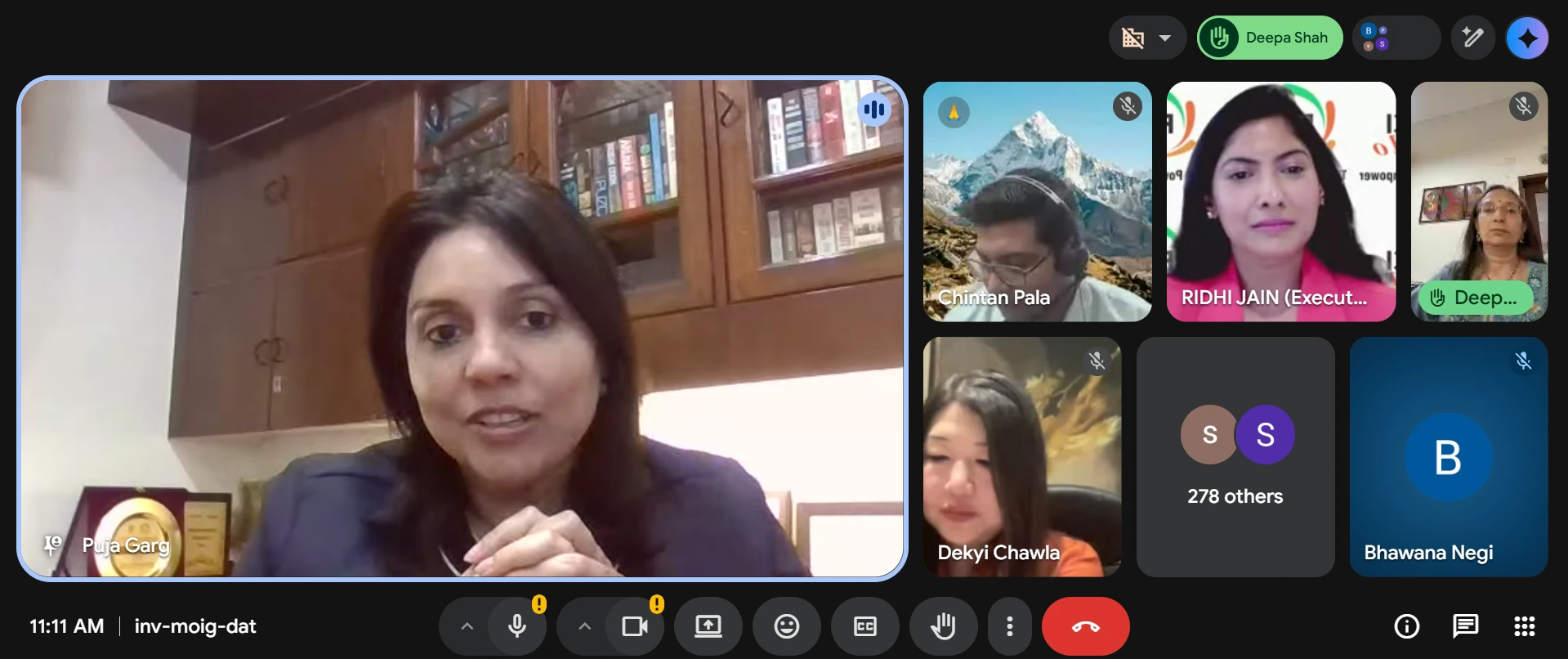This screenshot has height=659, width=1568.
Task: Expand video settings chevron beside camera
Action: coord(584,626)
